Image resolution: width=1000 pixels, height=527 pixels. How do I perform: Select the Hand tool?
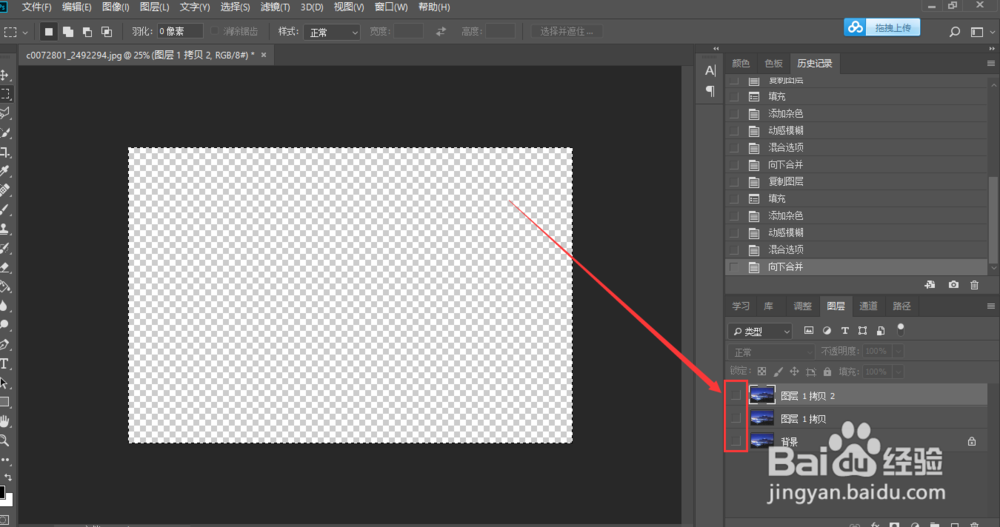click(x=4, y=421)
